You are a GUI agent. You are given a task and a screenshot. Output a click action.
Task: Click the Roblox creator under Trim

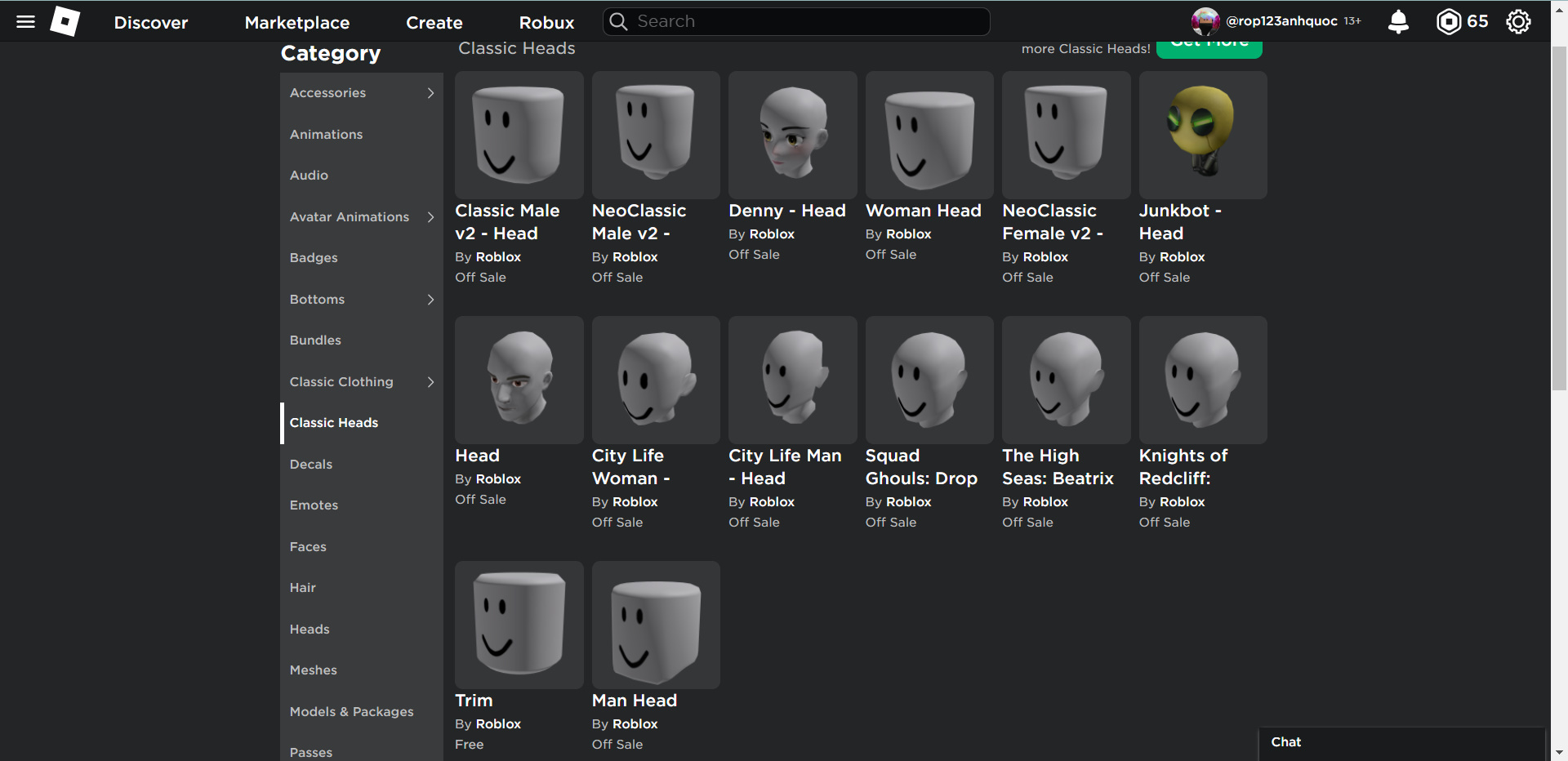(498, 724)
